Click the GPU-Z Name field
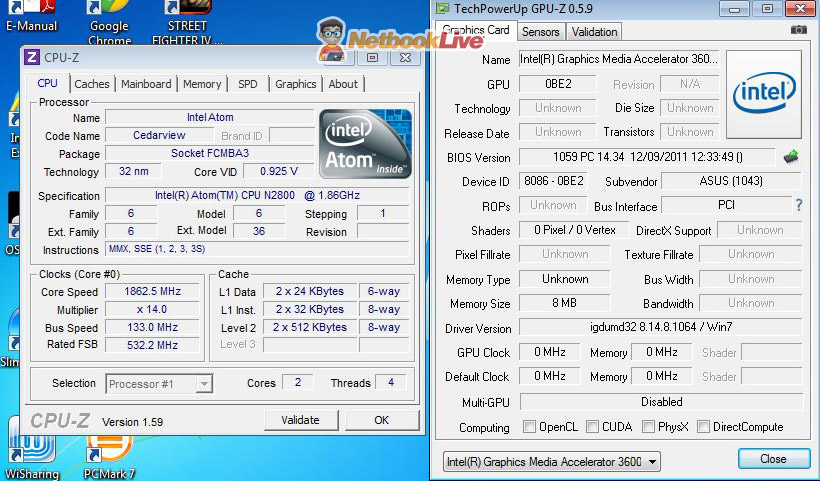 619,59
